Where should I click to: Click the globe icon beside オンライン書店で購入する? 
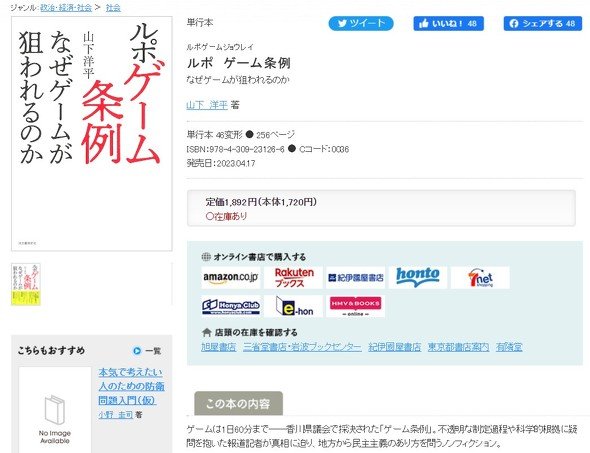206,257
